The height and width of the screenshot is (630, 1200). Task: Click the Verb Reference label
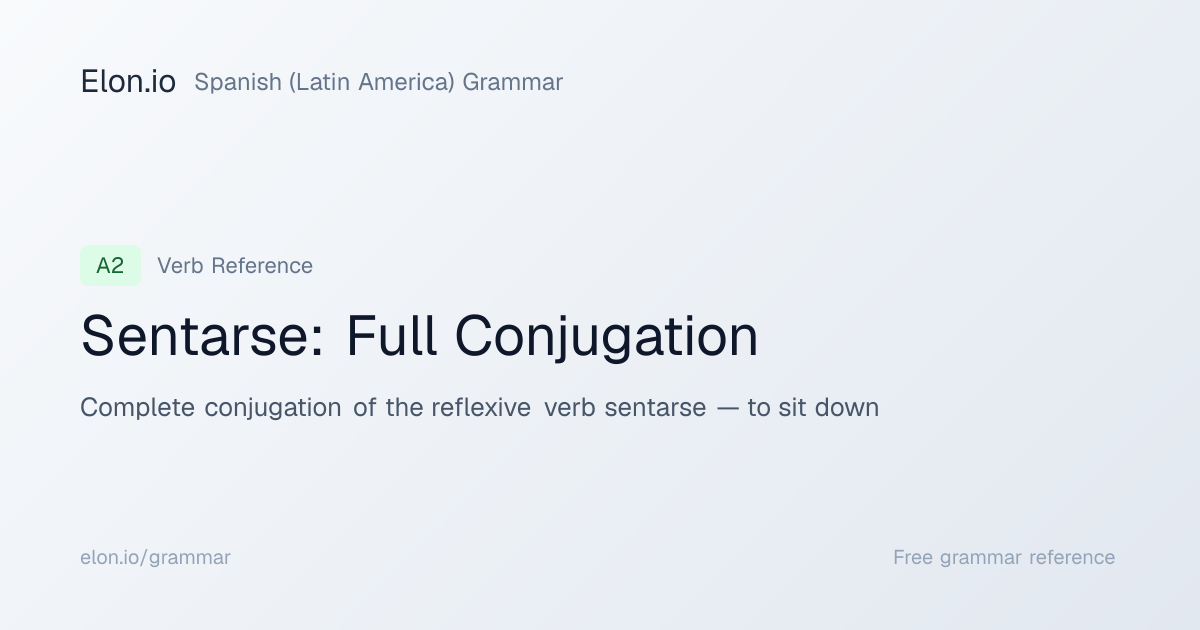[x=235, y=266]
